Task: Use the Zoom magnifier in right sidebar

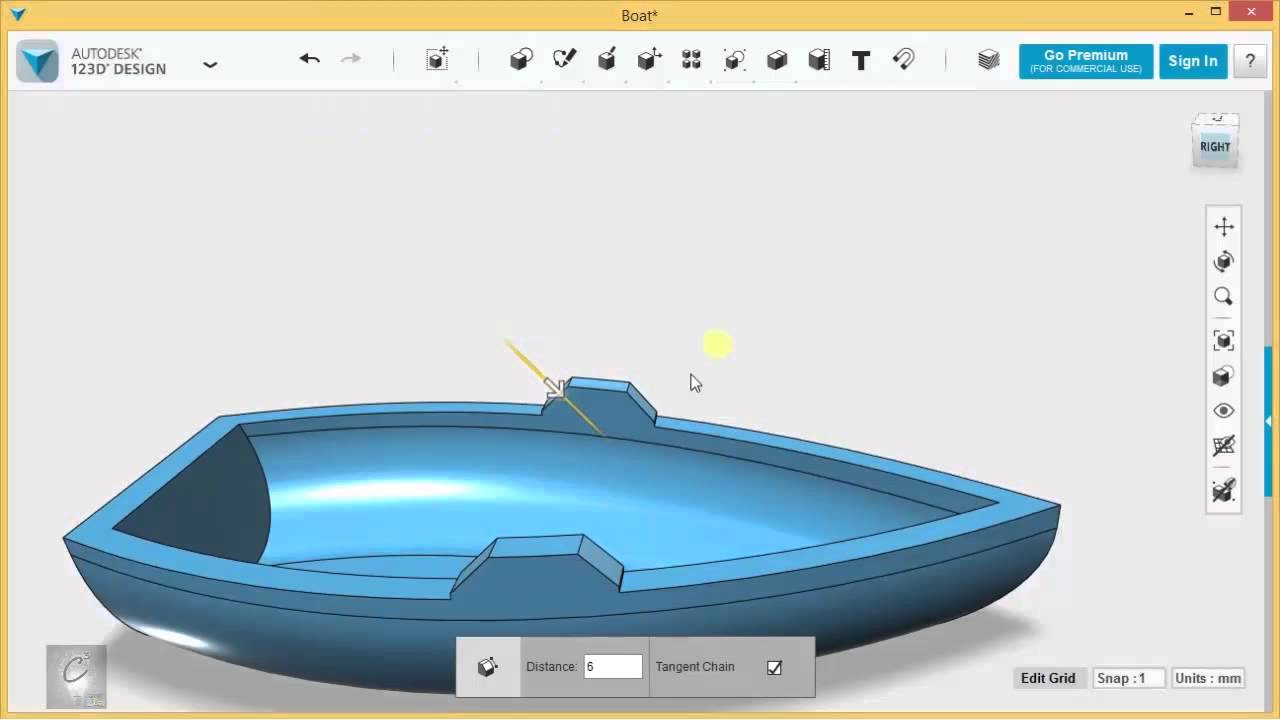Action: 1224,296
